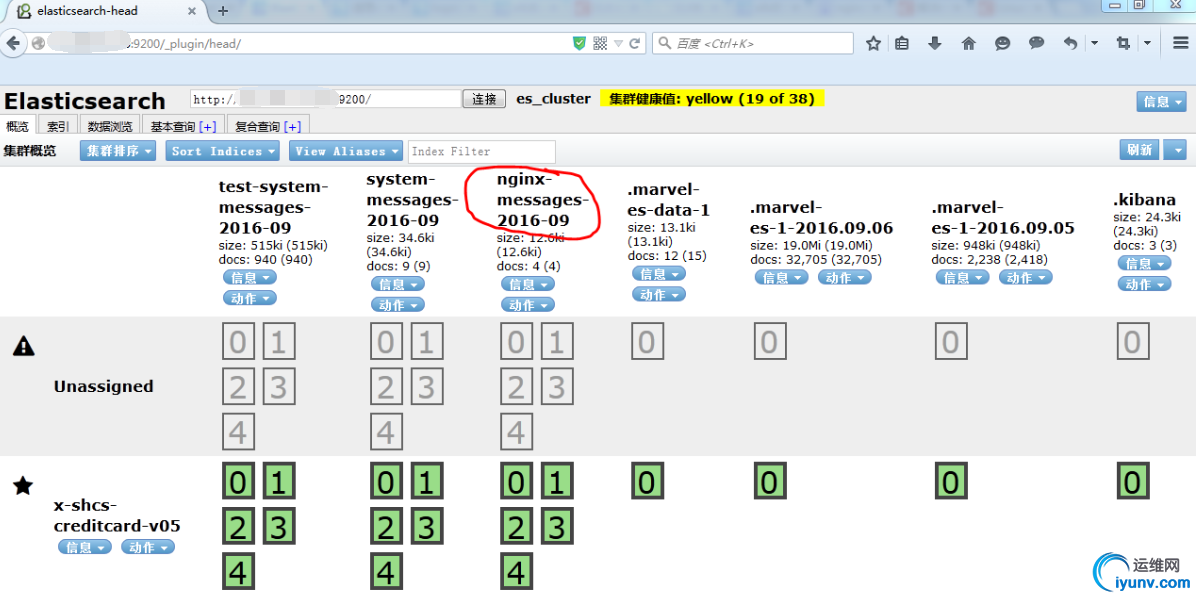Click the crop screenshot tool icon
1196x599 pixels.
tap(1123, 43)
